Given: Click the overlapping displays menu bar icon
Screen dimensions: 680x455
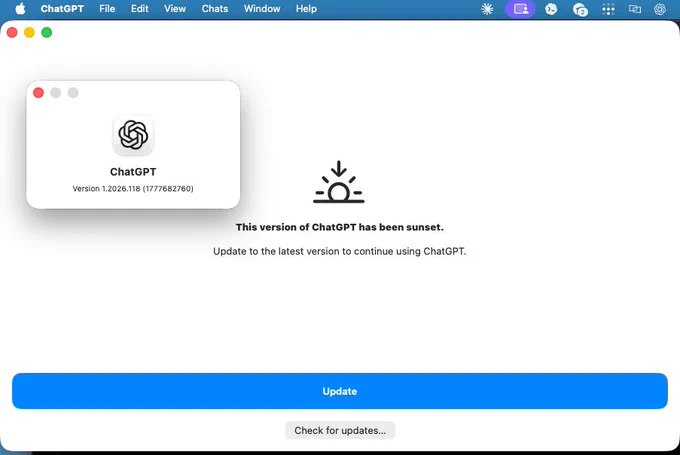Looking at the screenshot, I should pyautogui.click(x=634, y=9).
